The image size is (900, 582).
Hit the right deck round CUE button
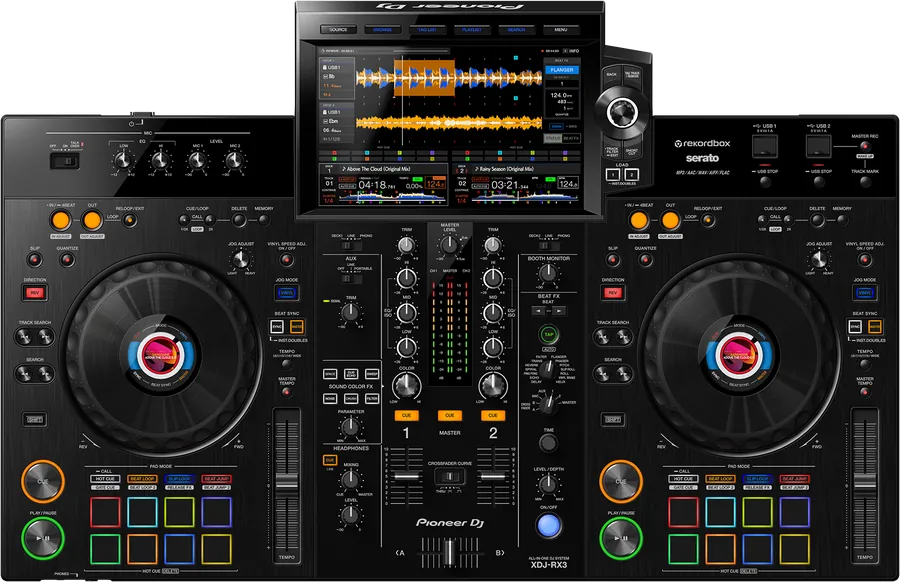pyautogui.click(x=621, y=481)
